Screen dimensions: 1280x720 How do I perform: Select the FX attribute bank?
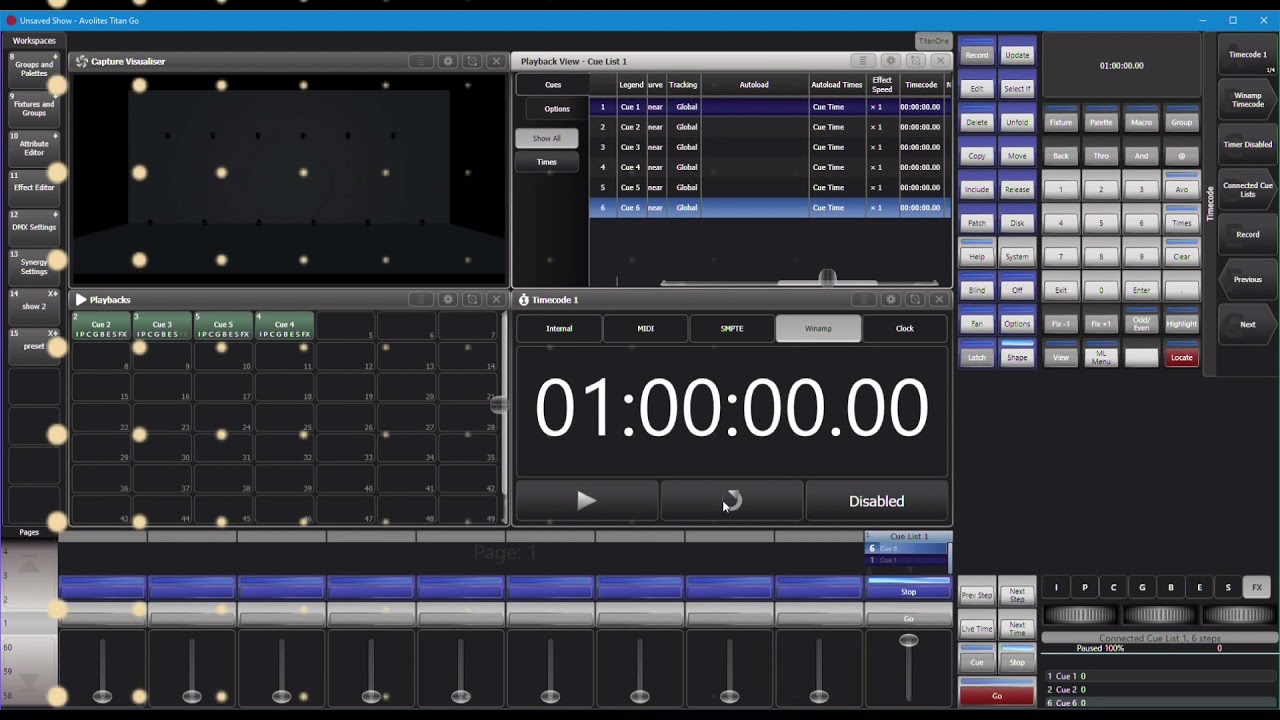pyautogui.click(x=1257, y=588)
